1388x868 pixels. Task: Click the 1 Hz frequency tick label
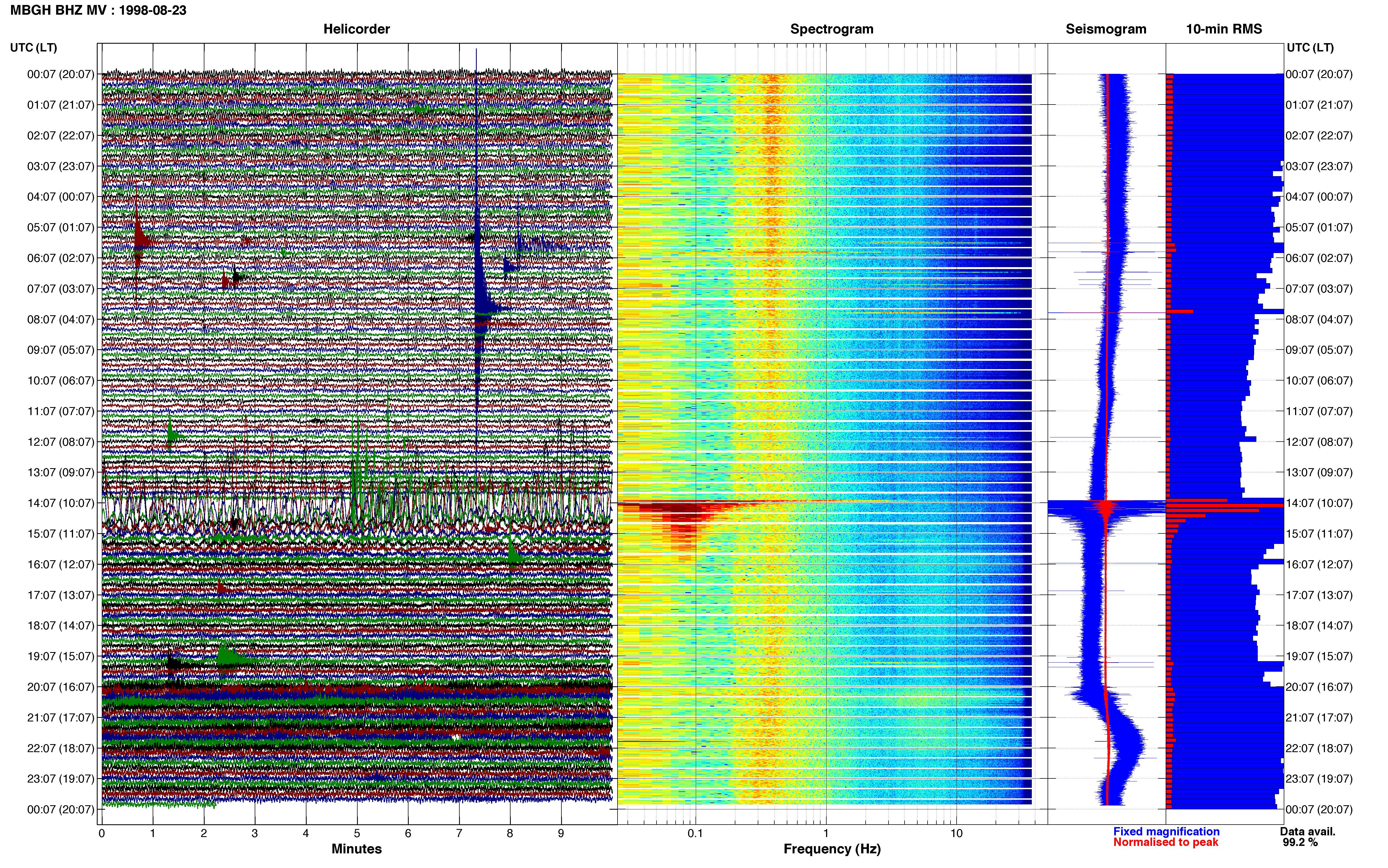826,833
